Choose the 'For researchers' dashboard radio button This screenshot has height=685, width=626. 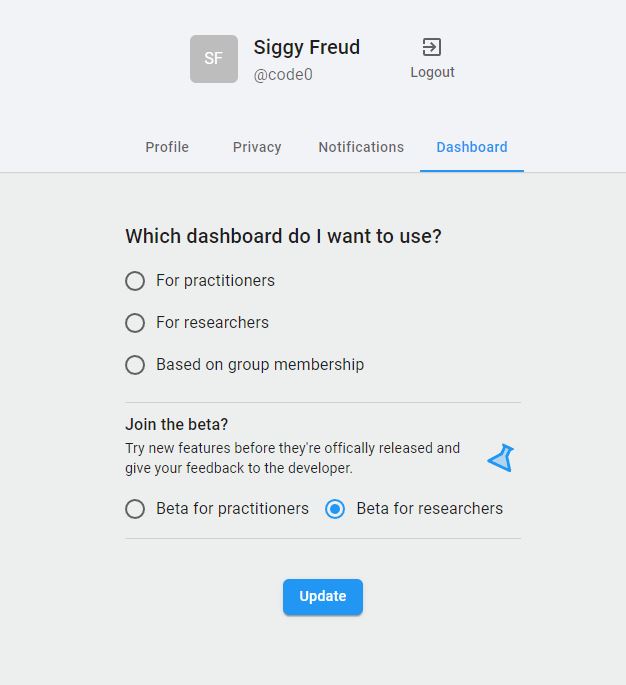(135, 323)
